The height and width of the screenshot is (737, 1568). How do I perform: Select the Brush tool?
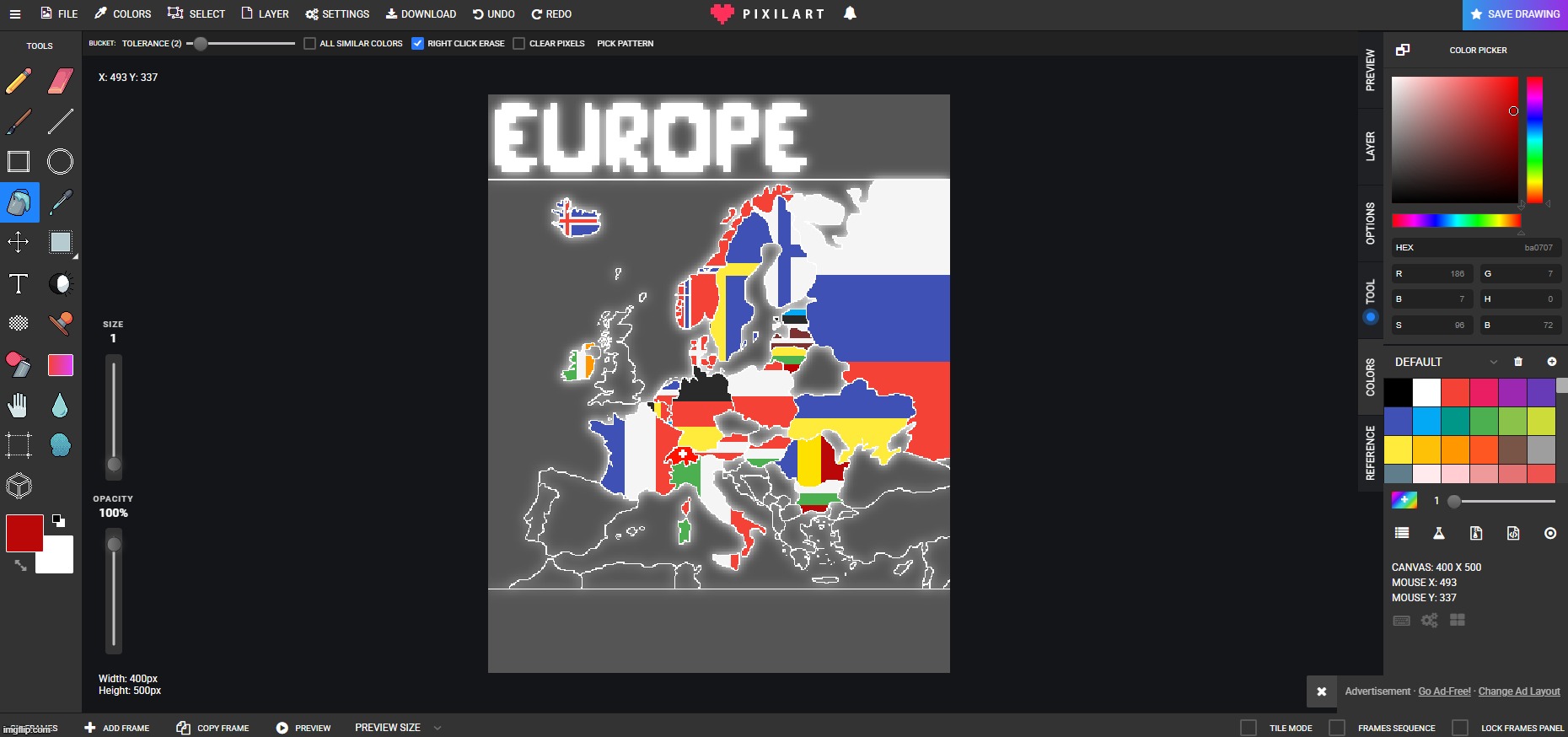[x=19, y=121]
